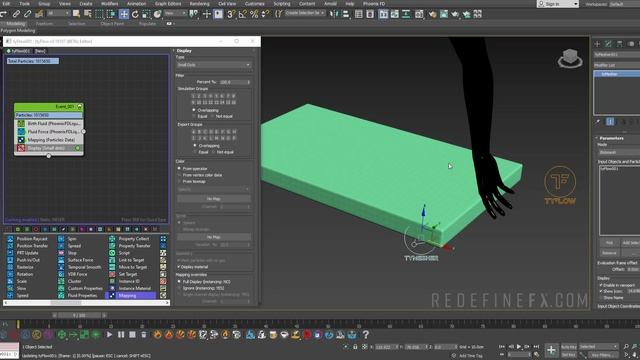Viewport: 640px width, 360px height.
Task: Click the Pick button in tyMesher parameters
Action: [609, 243]
